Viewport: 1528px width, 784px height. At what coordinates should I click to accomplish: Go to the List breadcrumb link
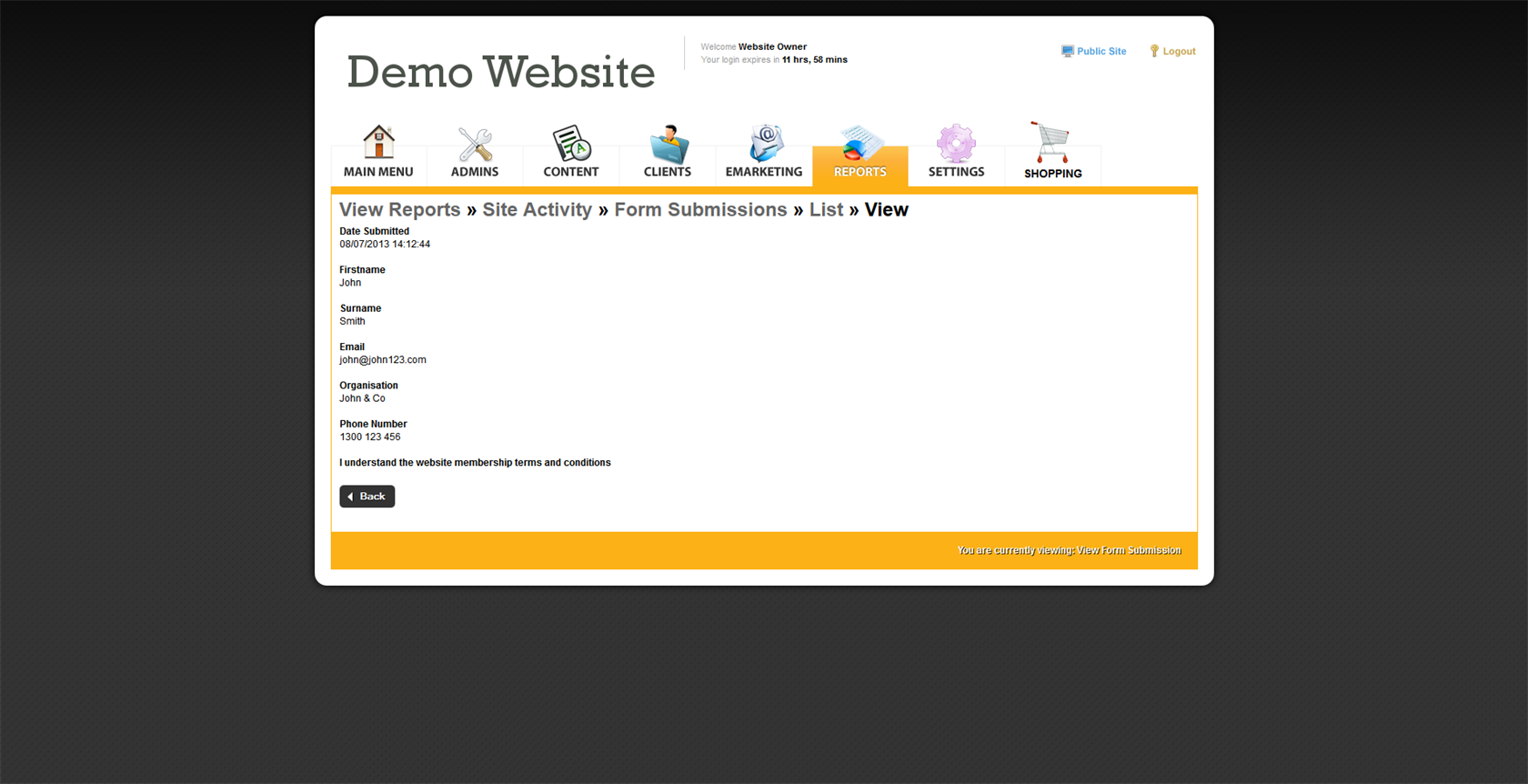(826, 210)
